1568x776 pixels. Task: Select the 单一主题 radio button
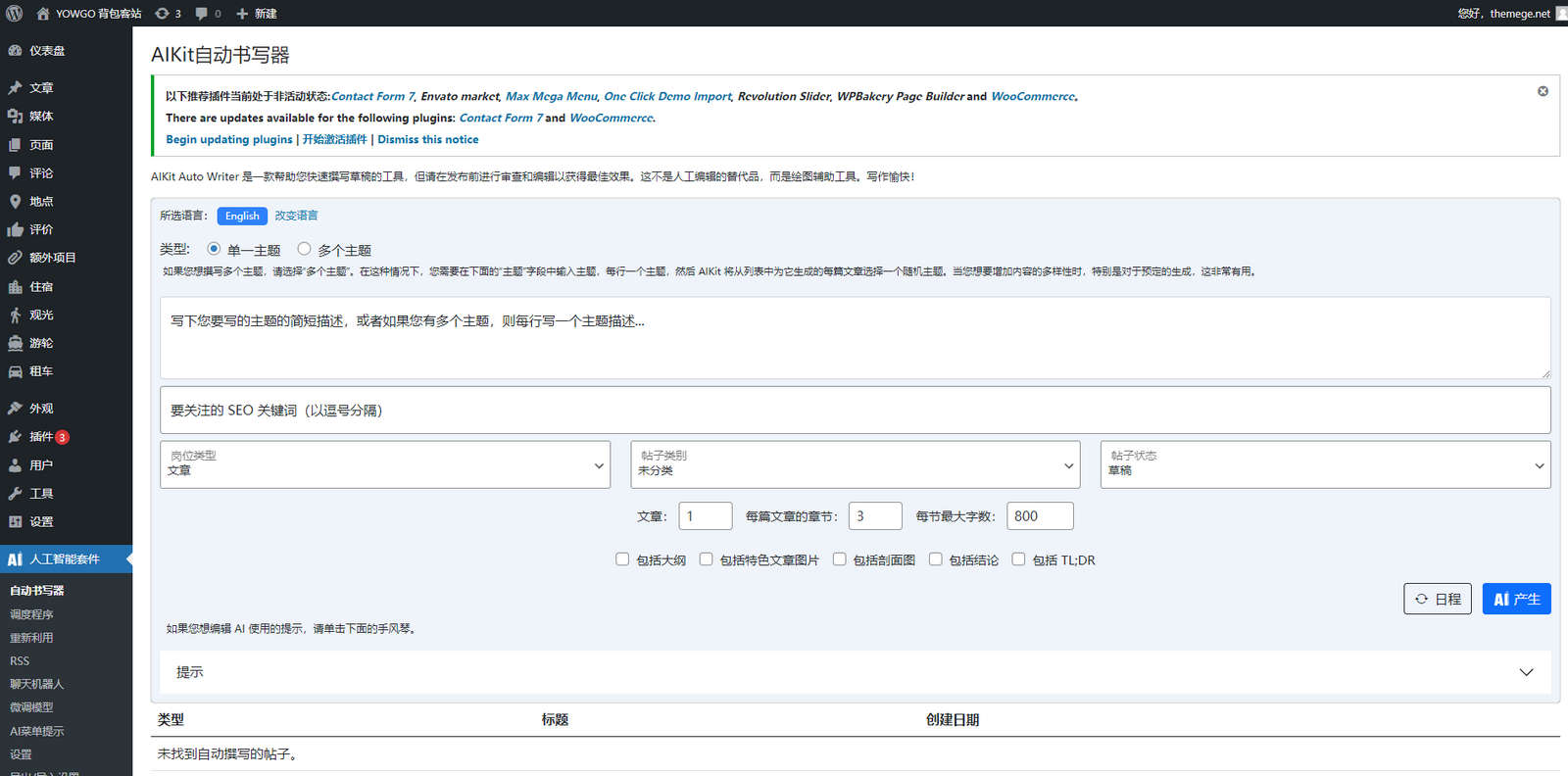[214, 249]
